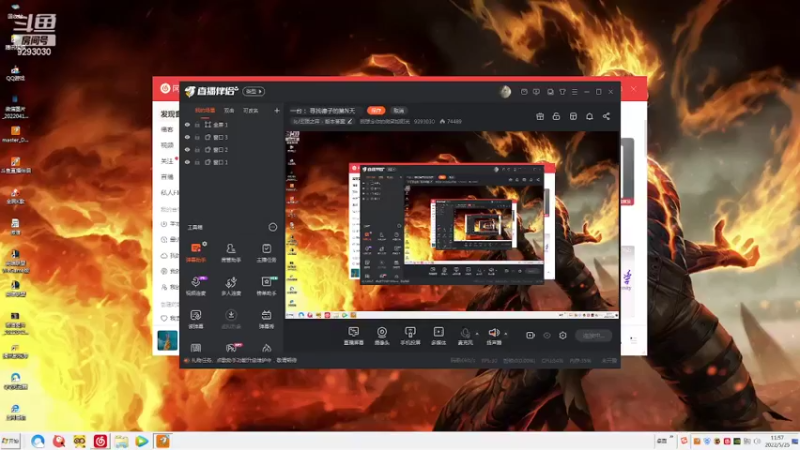Toggle the lock on the 窗口1 source
This screenshot has width=800, height=450.
tap(197, 162)
